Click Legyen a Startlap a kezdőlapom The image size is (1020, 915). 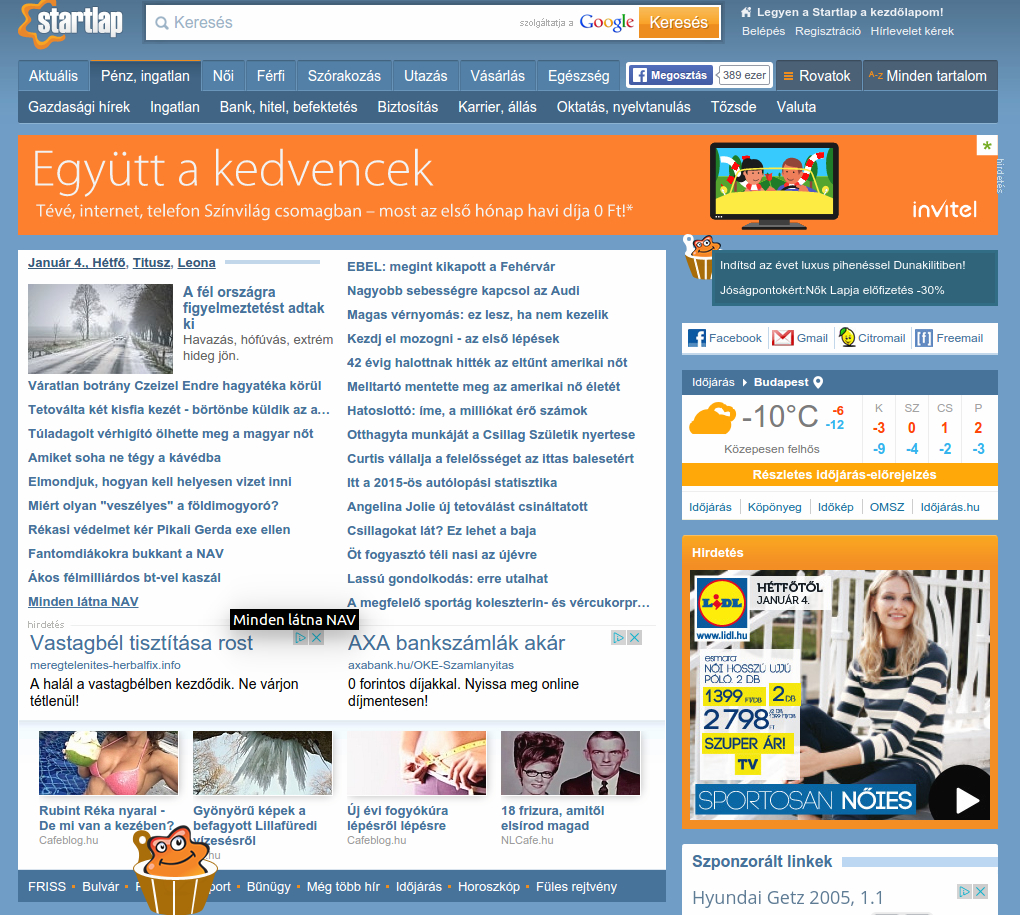point(850,12)
